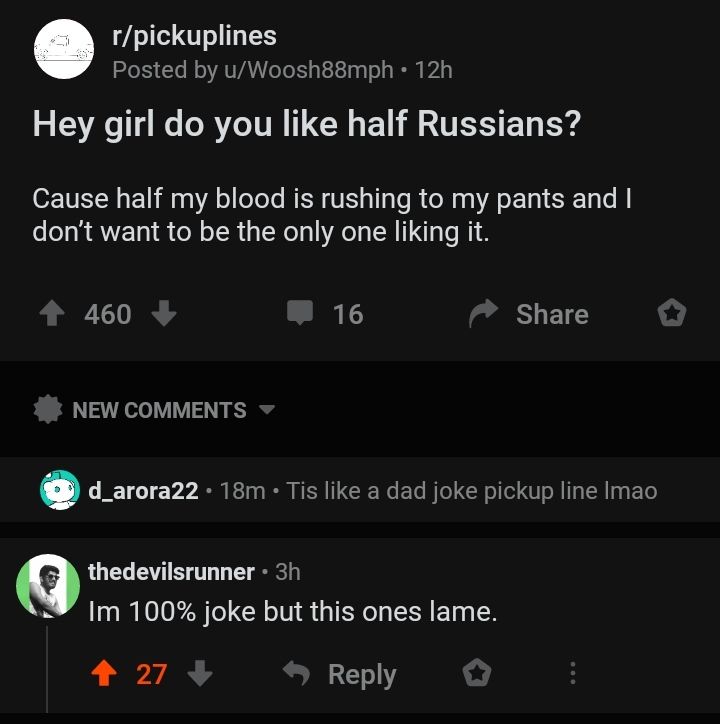Expand d_arora22's collapsed comment text

tap(472, 491)
